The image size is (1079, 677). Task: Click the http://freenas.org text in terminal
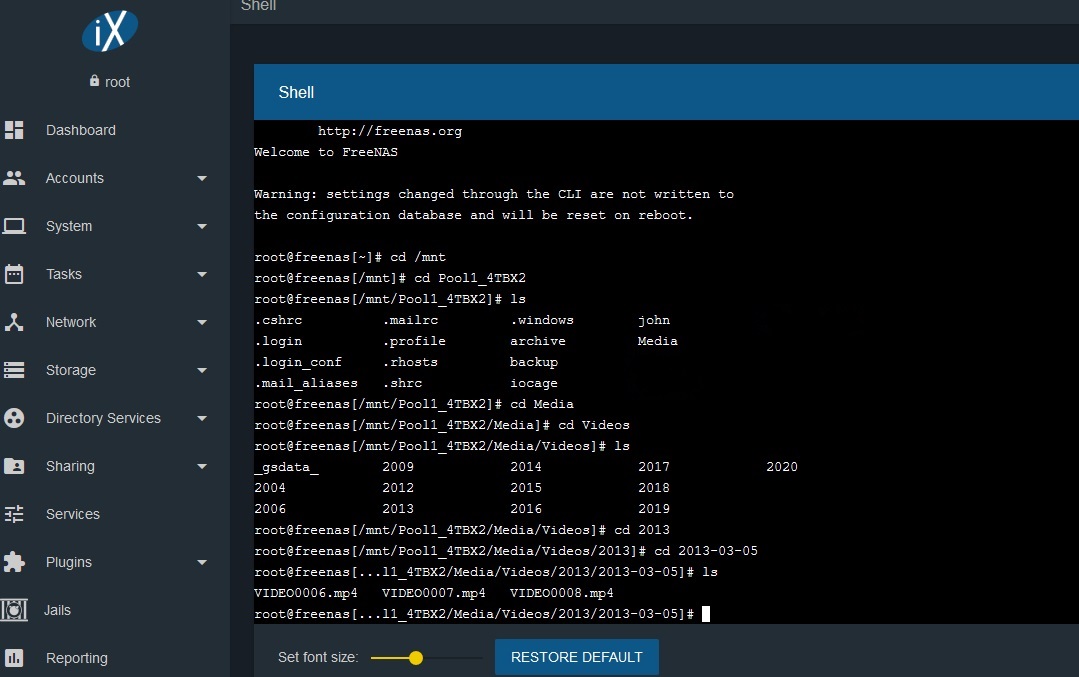[389, 131]
